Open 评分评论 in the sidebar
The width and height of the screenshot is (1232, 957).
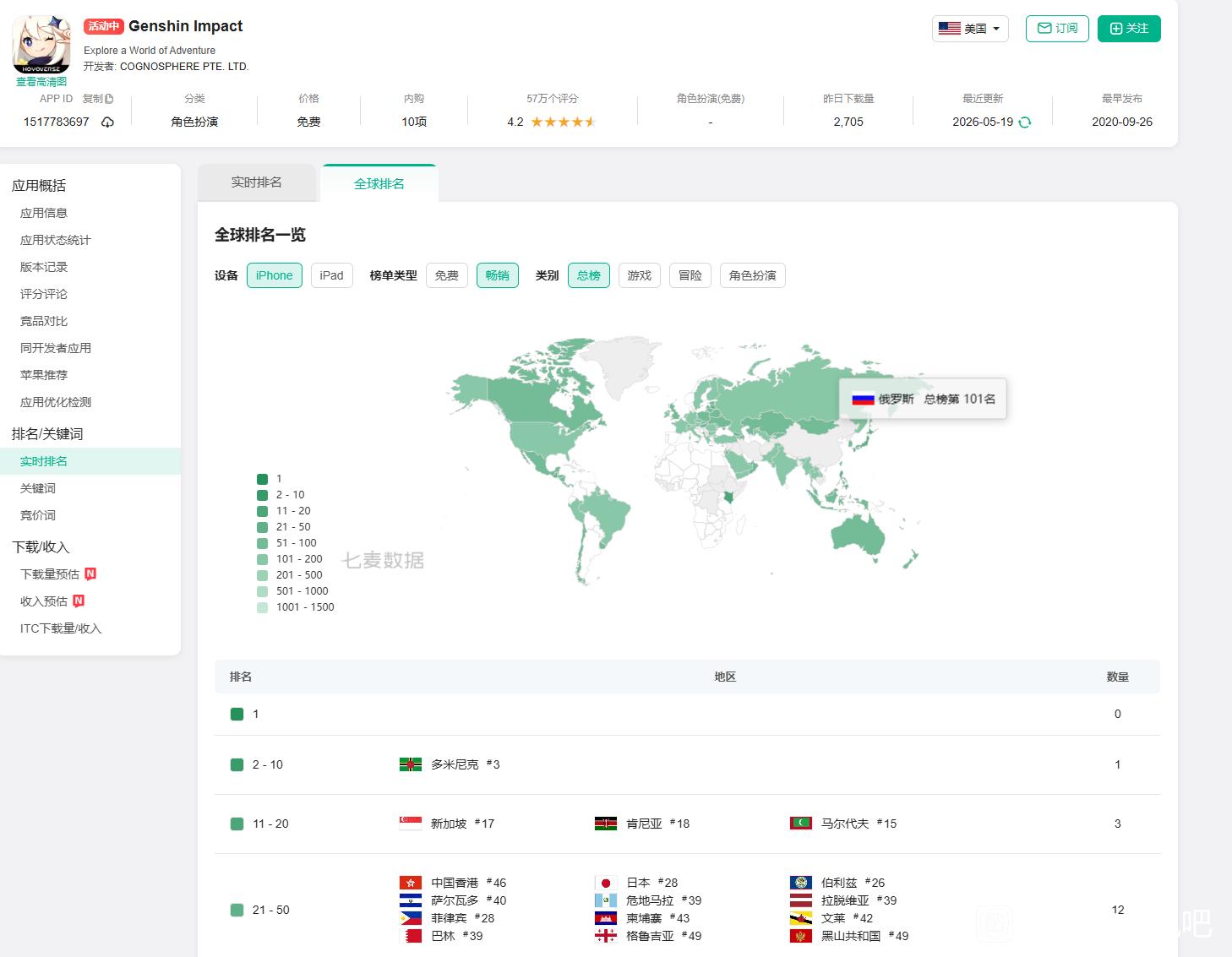click(x=44, y=294)
